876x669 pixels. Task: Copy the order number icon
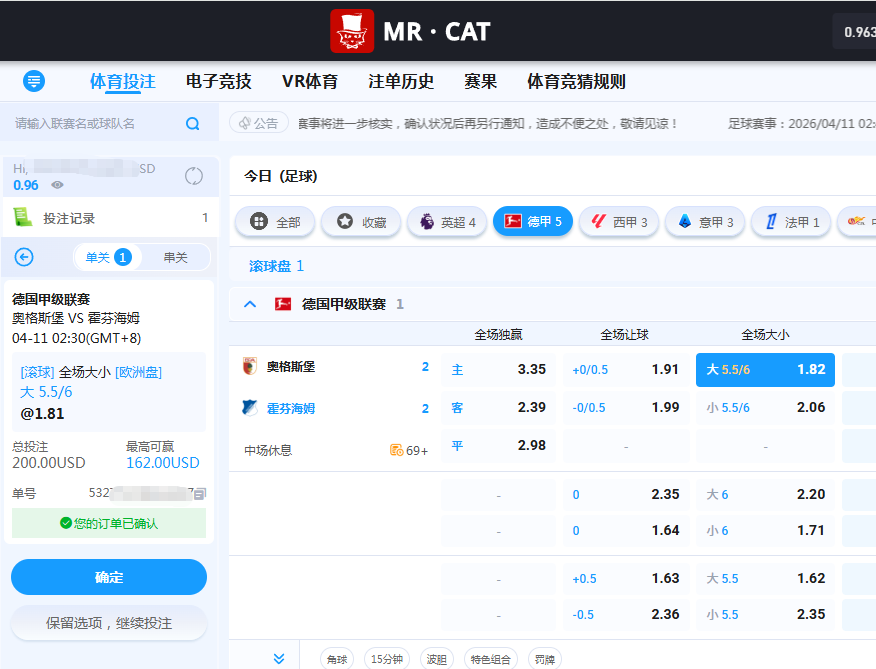[200, 493]
